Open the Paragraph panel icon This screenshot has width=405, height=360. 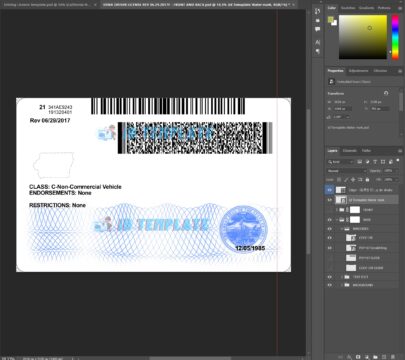pyautogui.click(x=317, y=51)
